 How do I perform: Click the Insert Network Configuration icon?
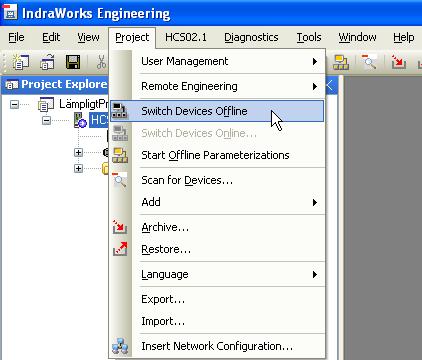pyautogui.click(x=120, y=346)
